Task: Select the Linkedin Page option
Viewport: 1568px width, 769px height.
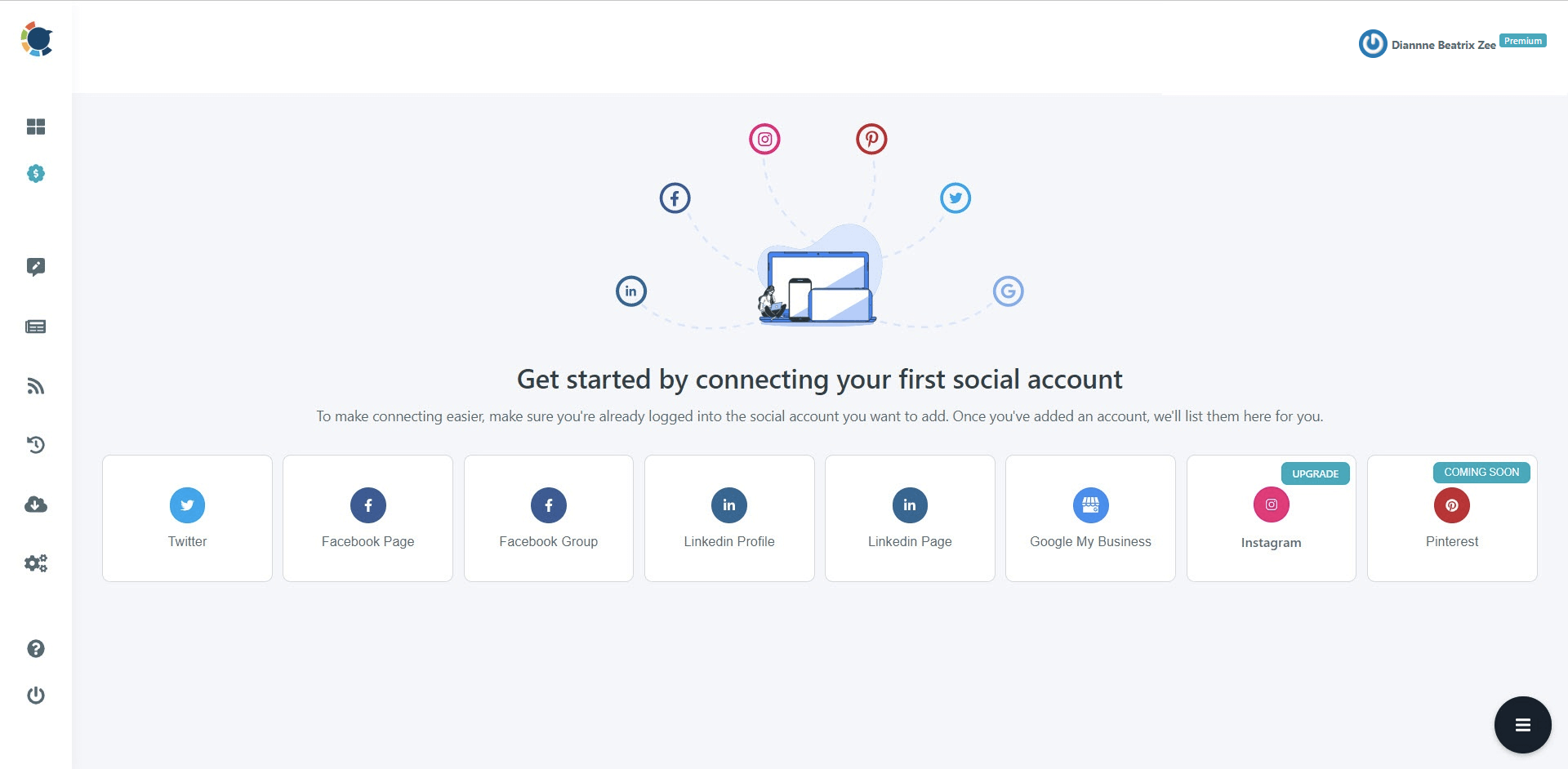Action: (910, 518)
